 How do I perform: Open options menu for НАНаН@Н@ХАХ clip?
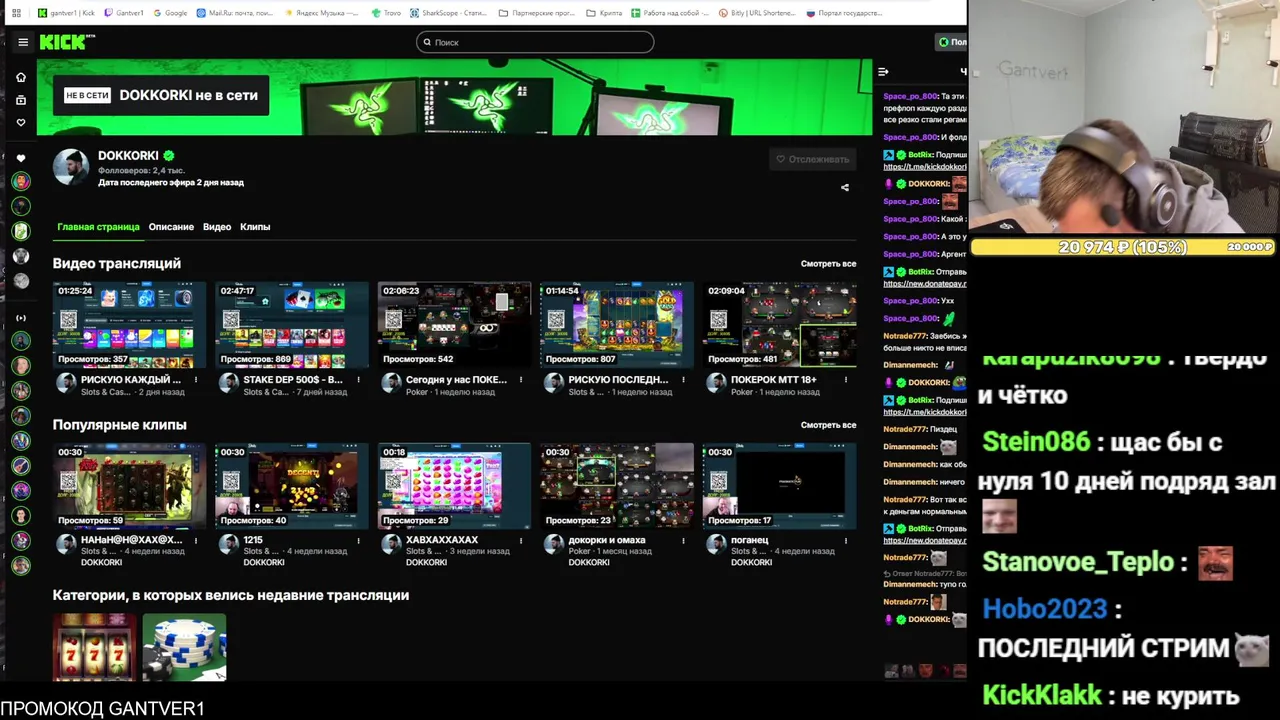click(196, 540)
